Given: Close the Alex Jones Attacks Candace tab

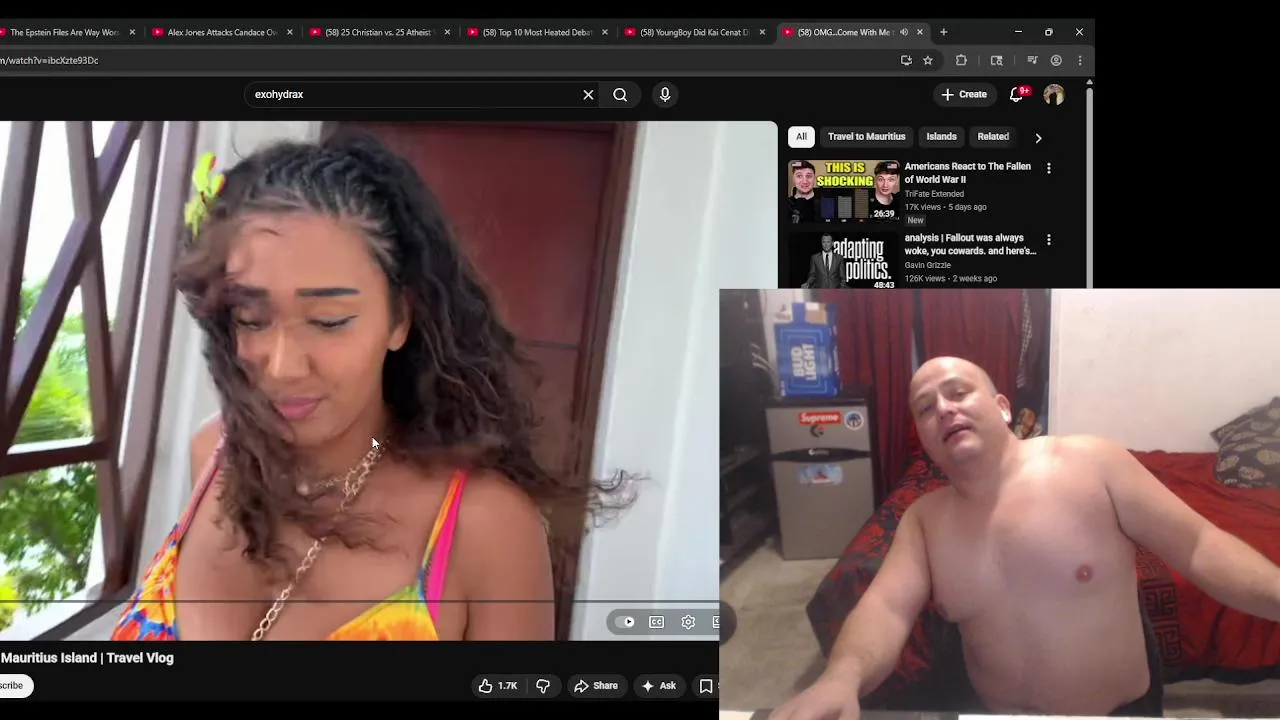Looking at the screenshot, I should click(x=290, y=32).
